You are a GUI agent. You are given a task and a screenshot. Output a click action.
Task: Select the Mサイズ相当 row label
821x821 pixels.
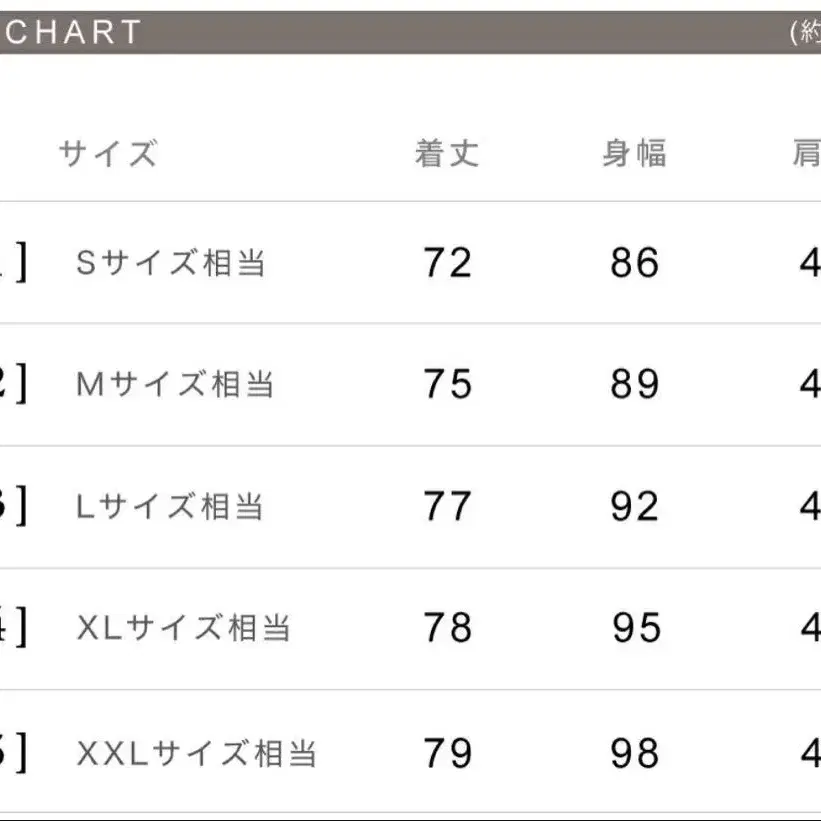[x=175, y=385]
